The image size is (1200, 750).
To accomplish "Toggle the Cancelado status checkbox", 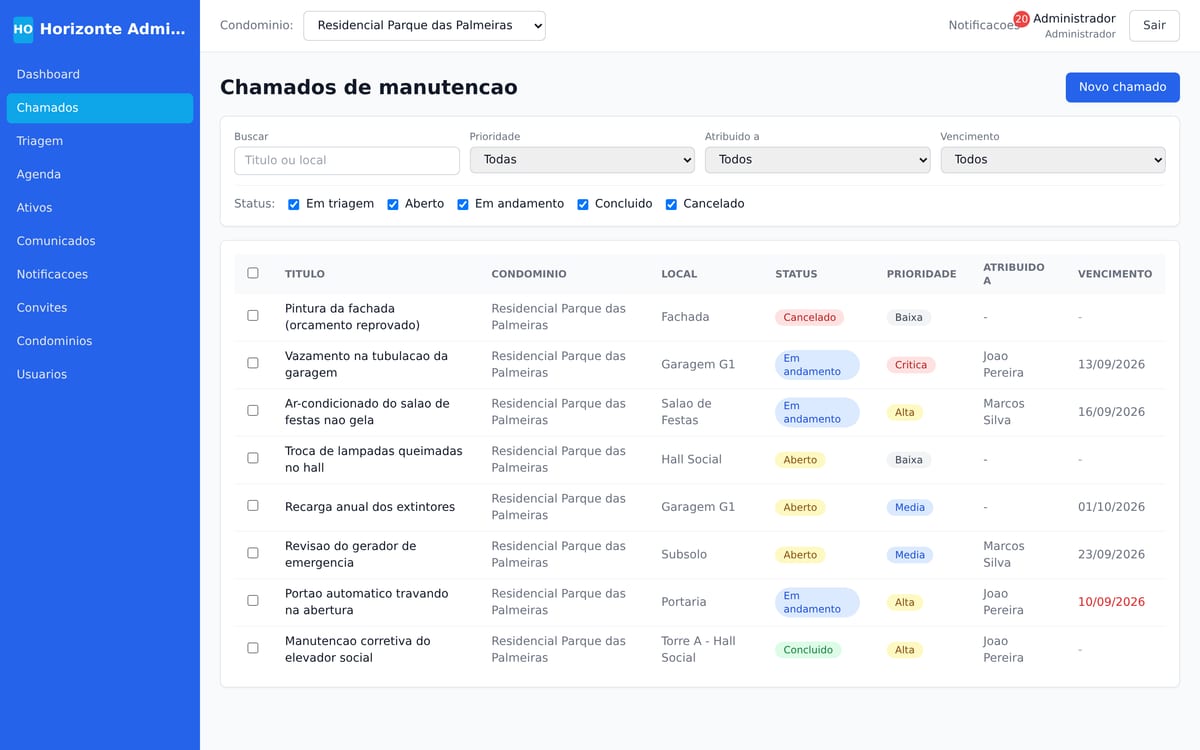I will (672, 204).
